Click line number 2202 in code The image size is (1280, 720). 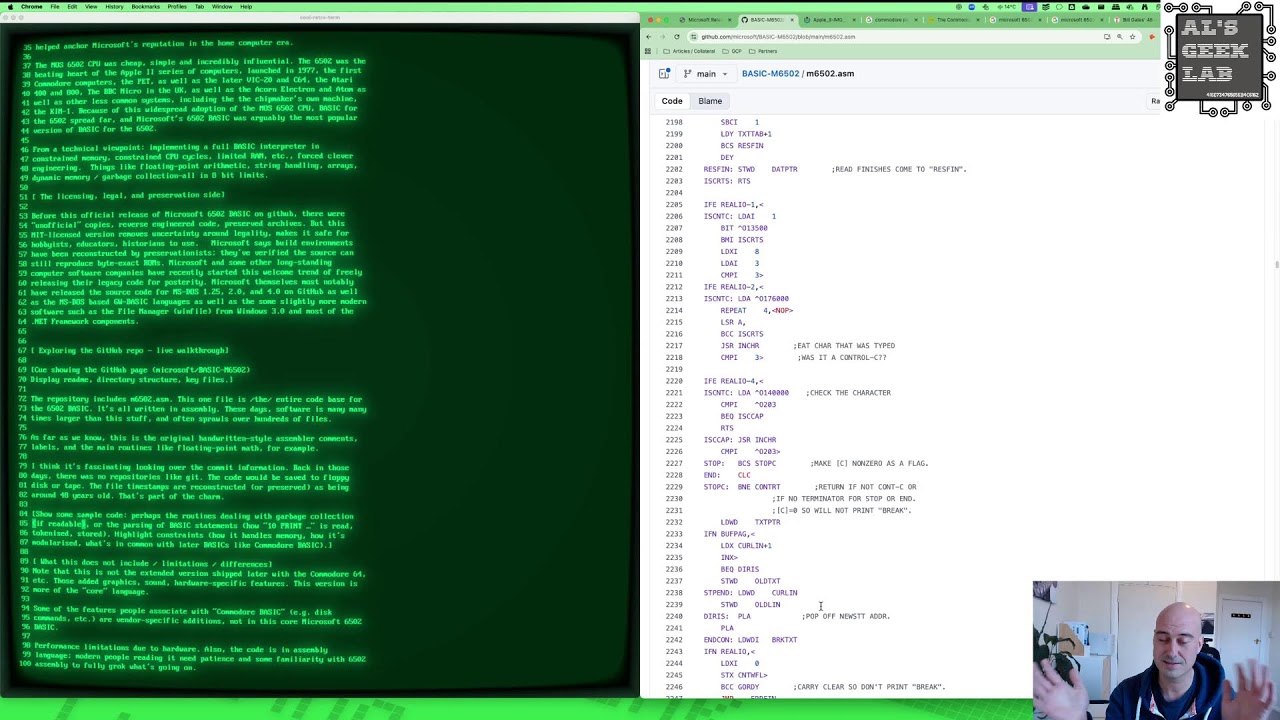pos(674,169)
